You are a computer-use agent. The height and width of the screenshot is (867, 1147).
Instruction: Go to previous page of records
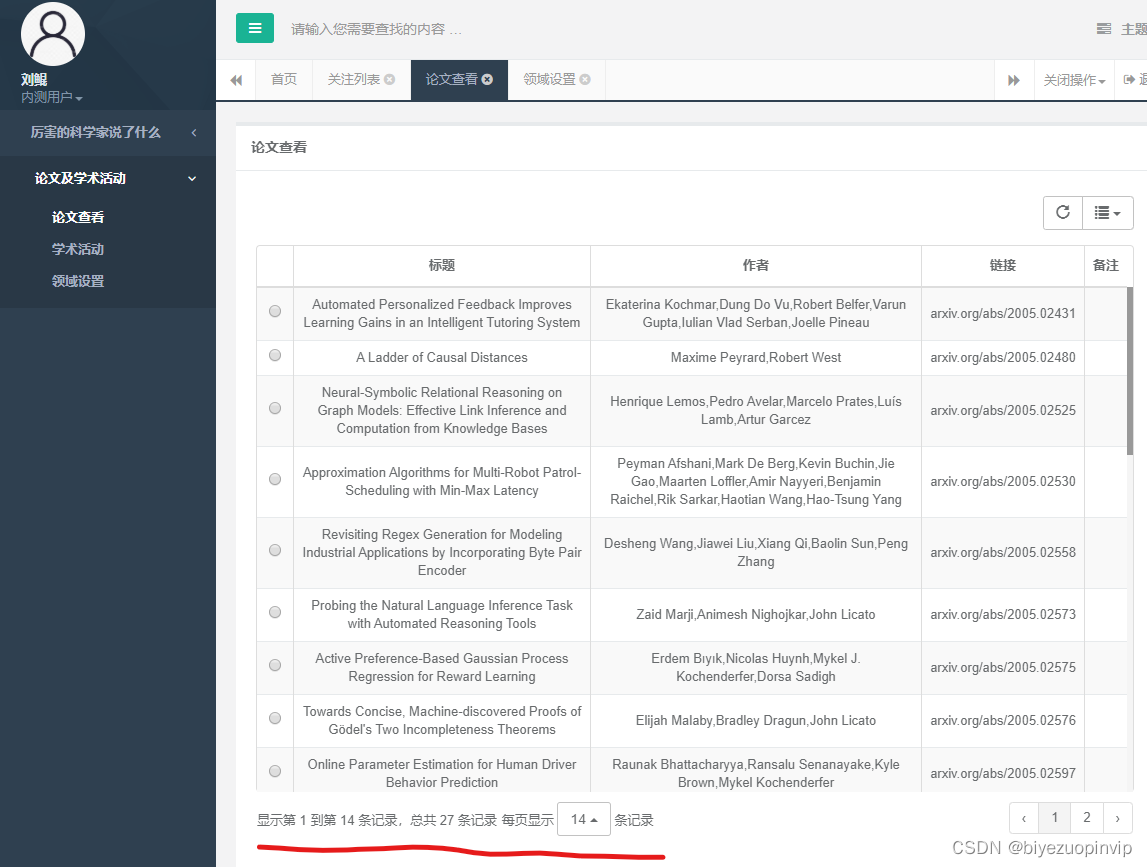point(1024,818)
